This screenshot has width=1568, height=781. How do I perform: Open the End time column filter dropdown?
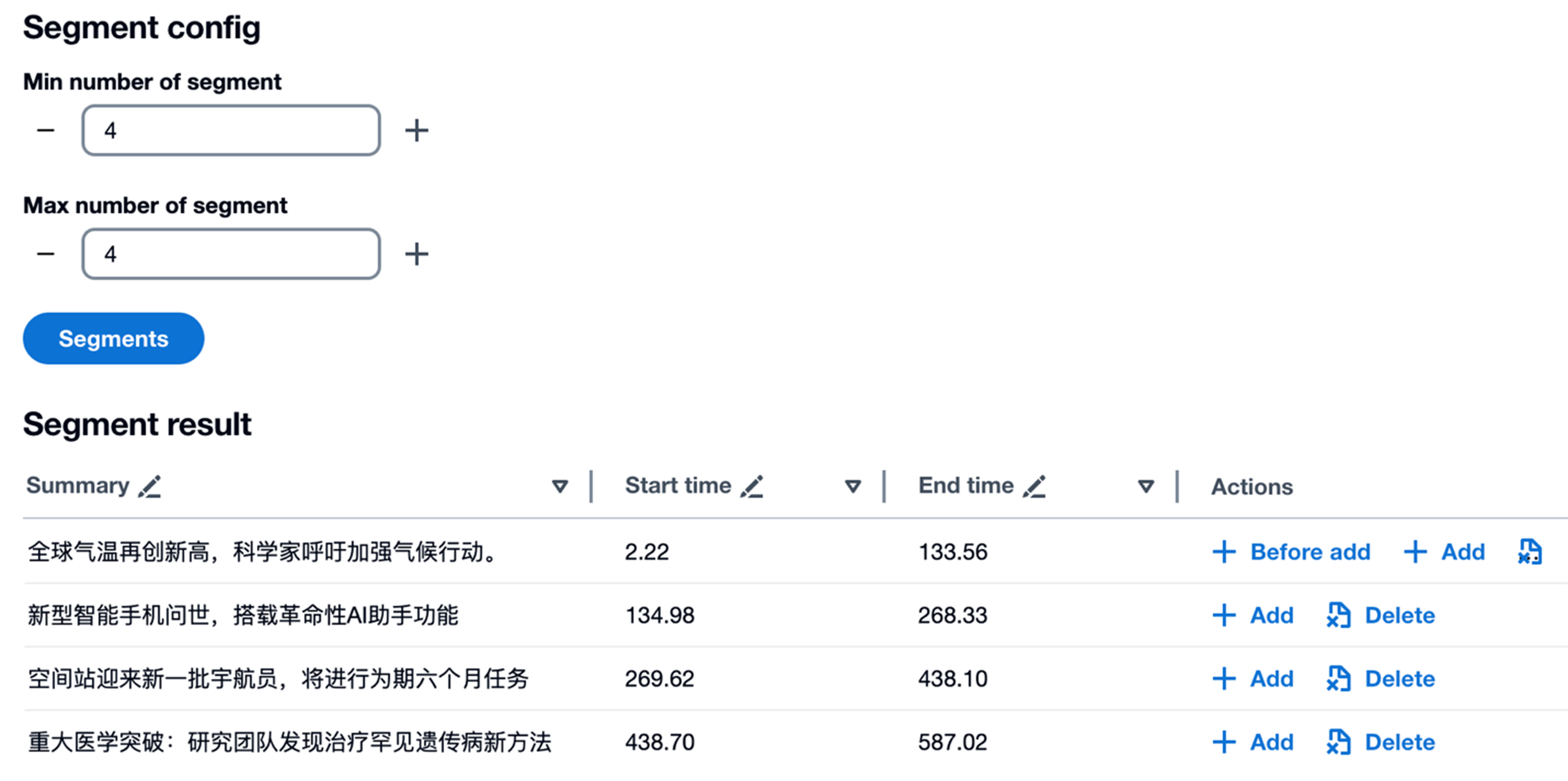click(x=1146, y=486)
